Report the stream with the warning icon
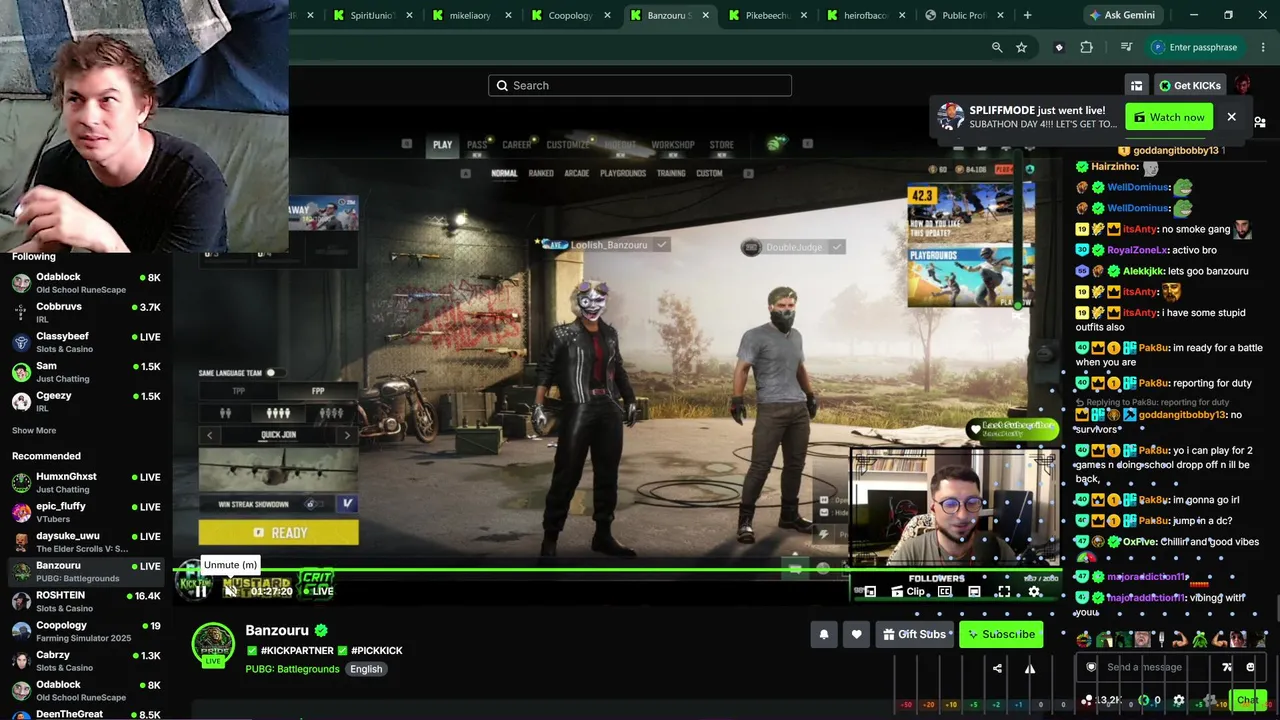1280x720 pixels. pos(1029,668)
